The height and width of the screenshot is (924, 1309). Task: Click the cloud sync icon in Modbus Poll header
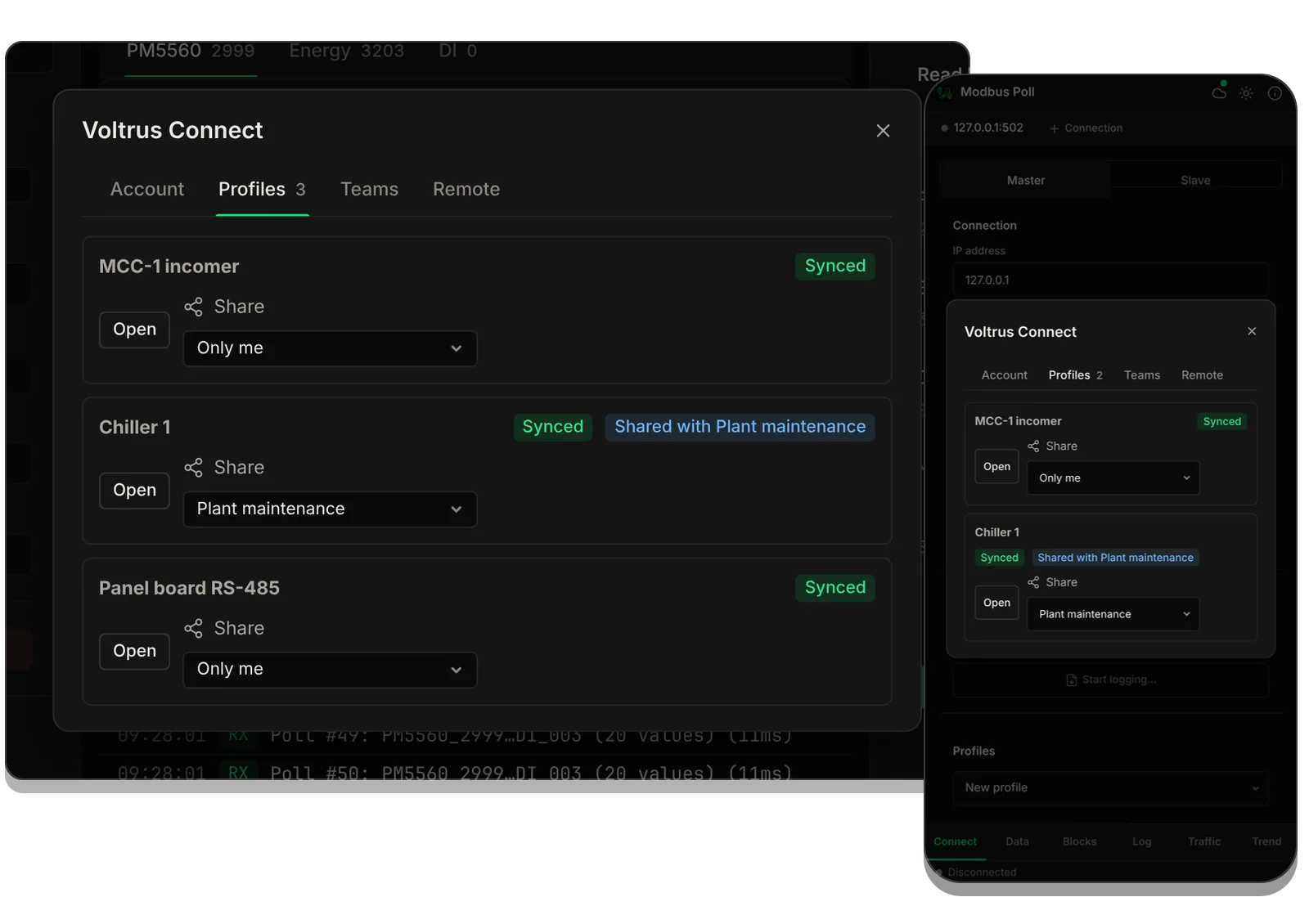point(1219,92)
